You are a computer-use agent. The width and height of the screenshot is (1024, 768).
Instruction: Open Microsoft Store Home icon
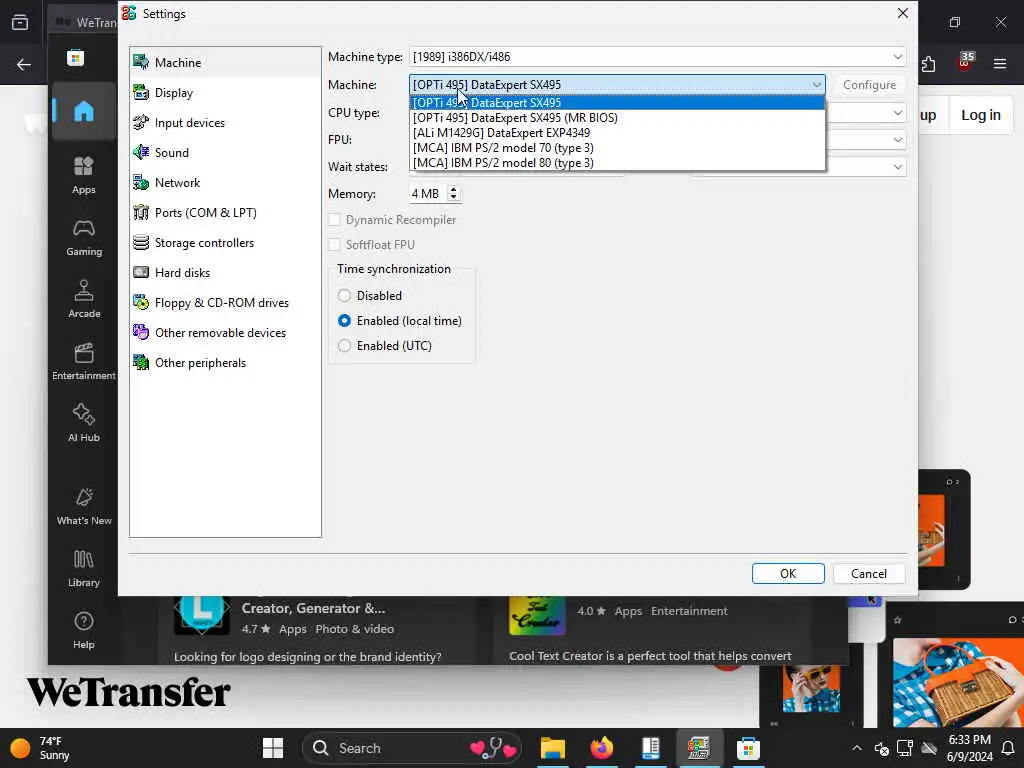point(84,112)
